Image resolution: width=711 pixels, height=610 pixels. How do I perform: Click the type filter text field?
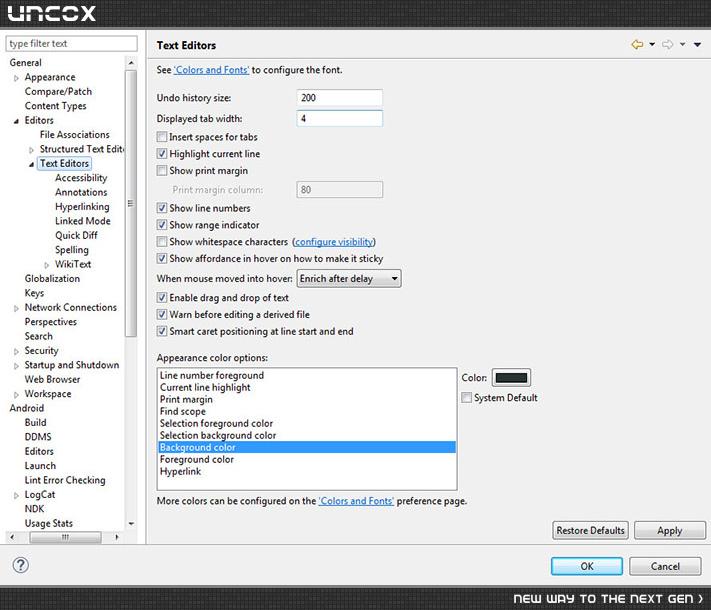coord(72,44)
